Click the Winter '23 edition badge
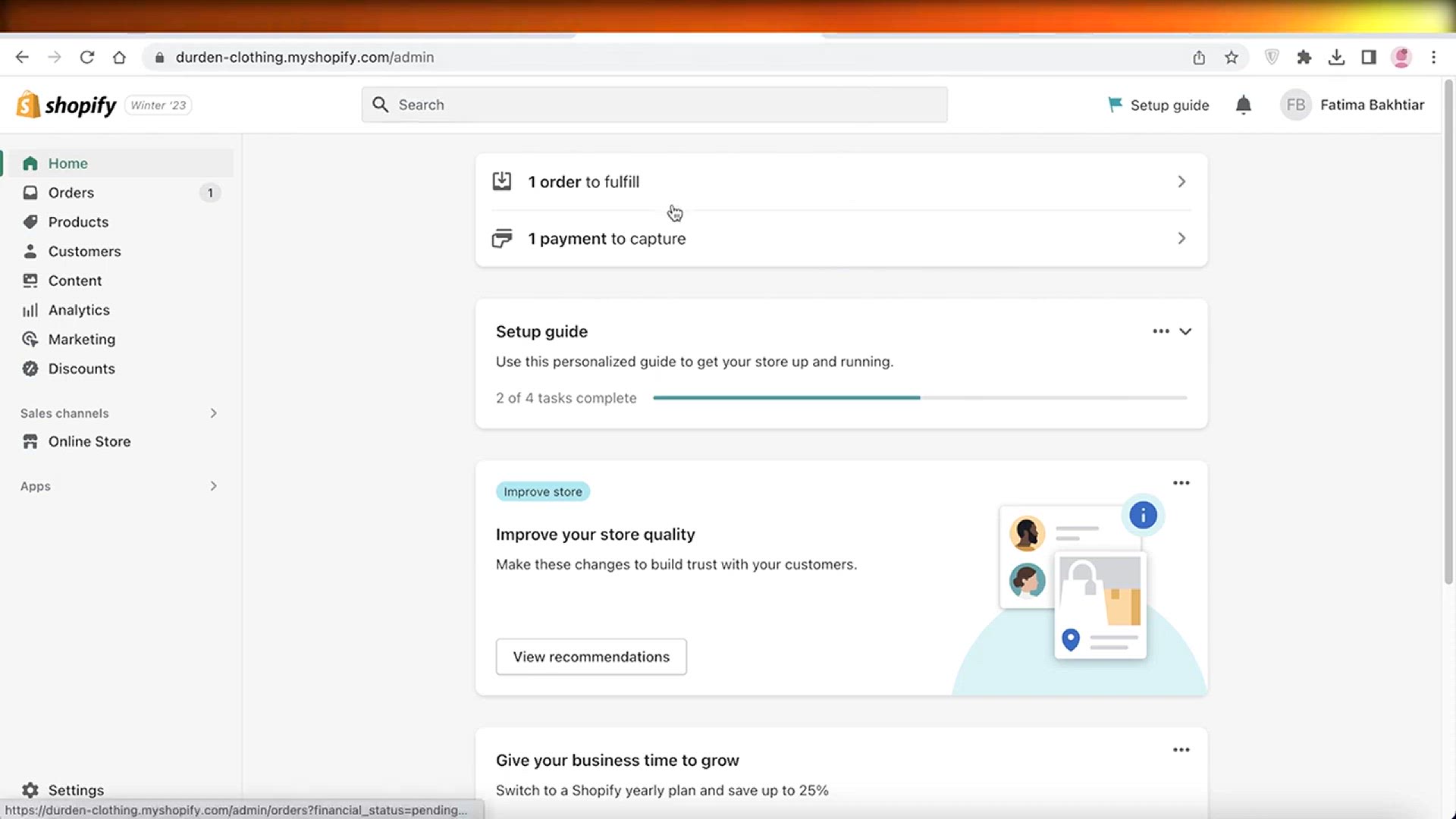The image size is (1456, 819). point(158,105)
